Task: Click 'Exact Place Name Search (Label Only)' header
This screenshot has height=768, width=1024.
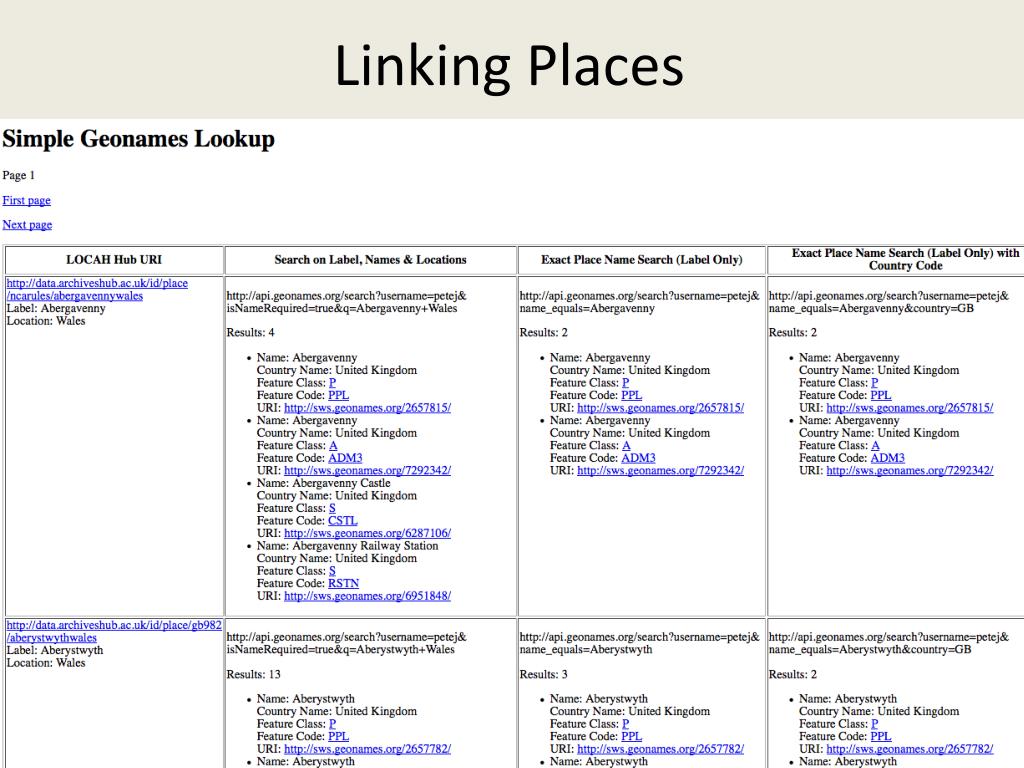Action: point(641,259)
